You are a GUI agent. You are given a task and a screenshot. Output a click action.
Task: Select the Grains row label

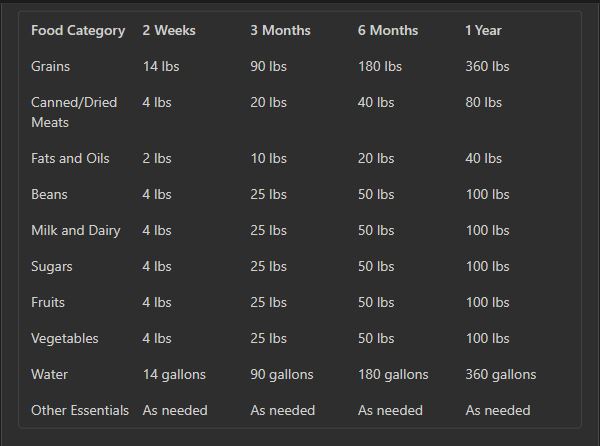click(51, 66)
